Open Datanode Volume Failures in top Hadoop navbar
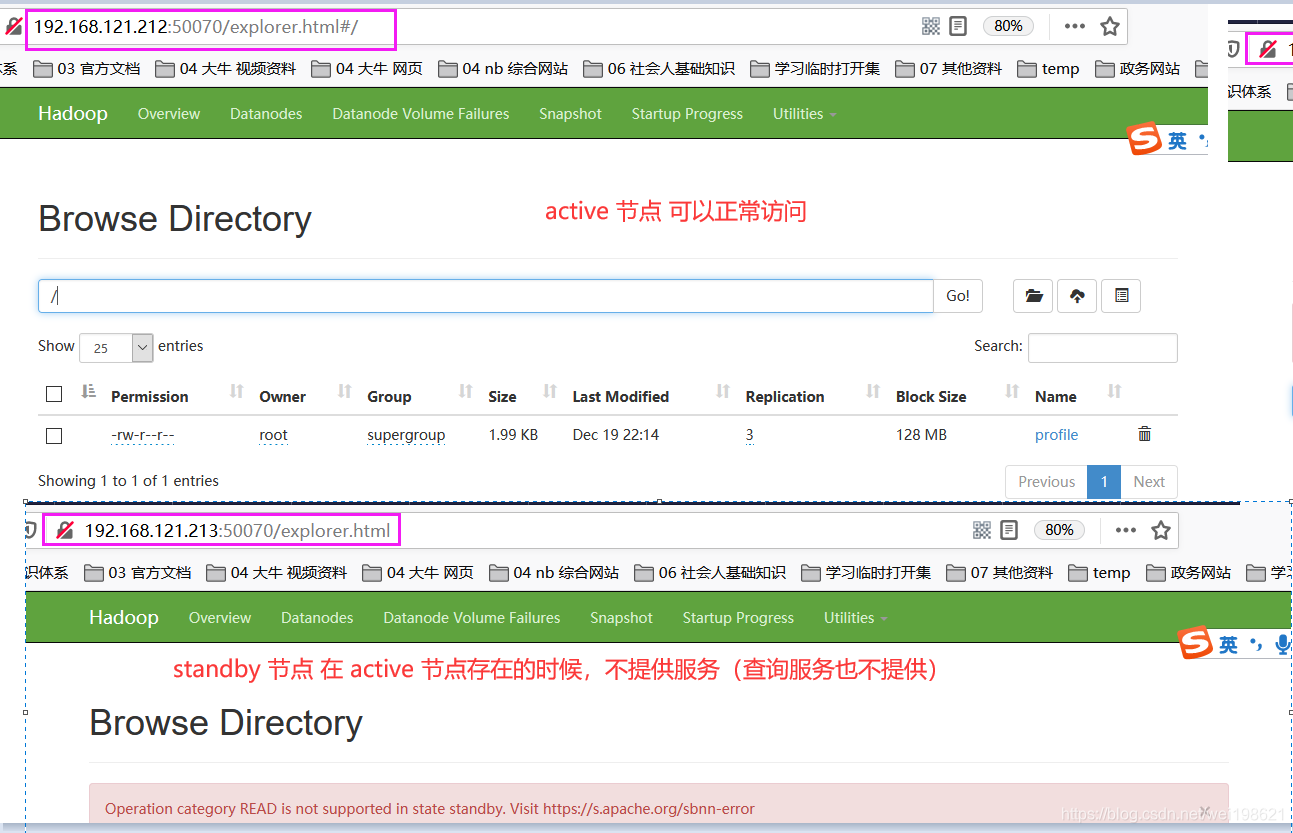Image resolution: width=1293 pixels, height=833 pixels. coord(421,114)
